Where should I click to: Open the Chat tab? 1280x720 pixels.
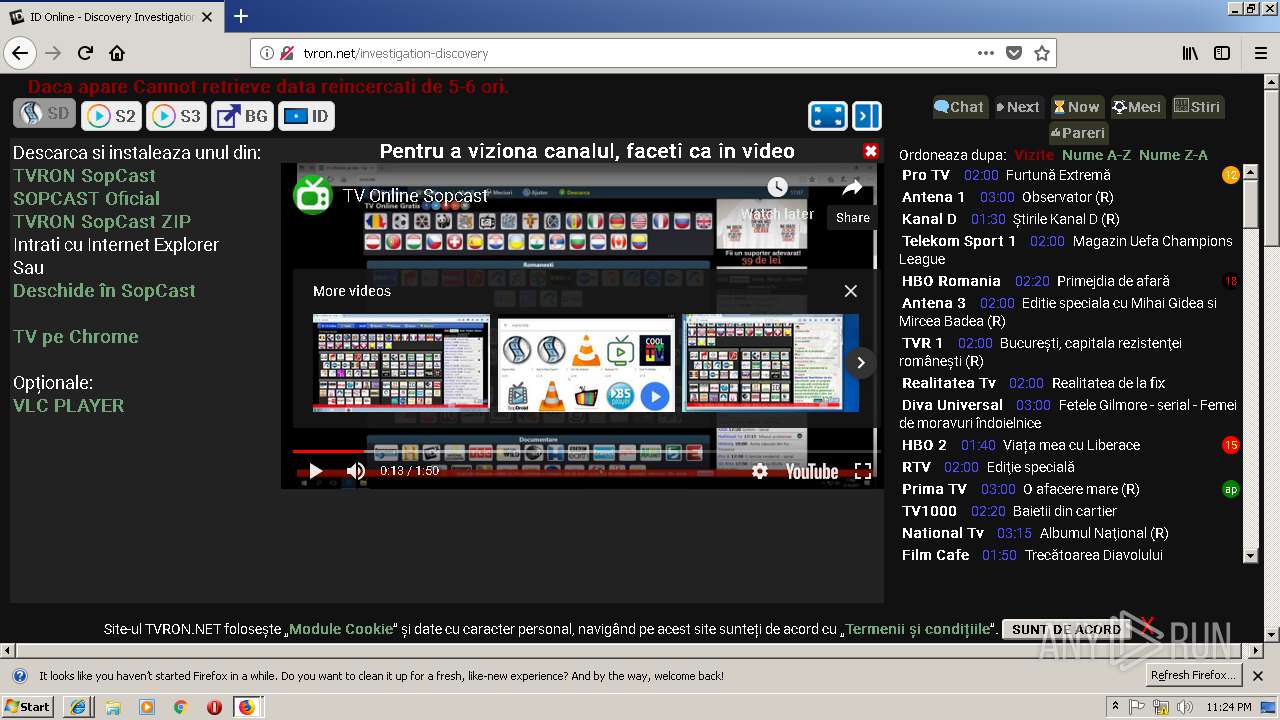point(960,107)
